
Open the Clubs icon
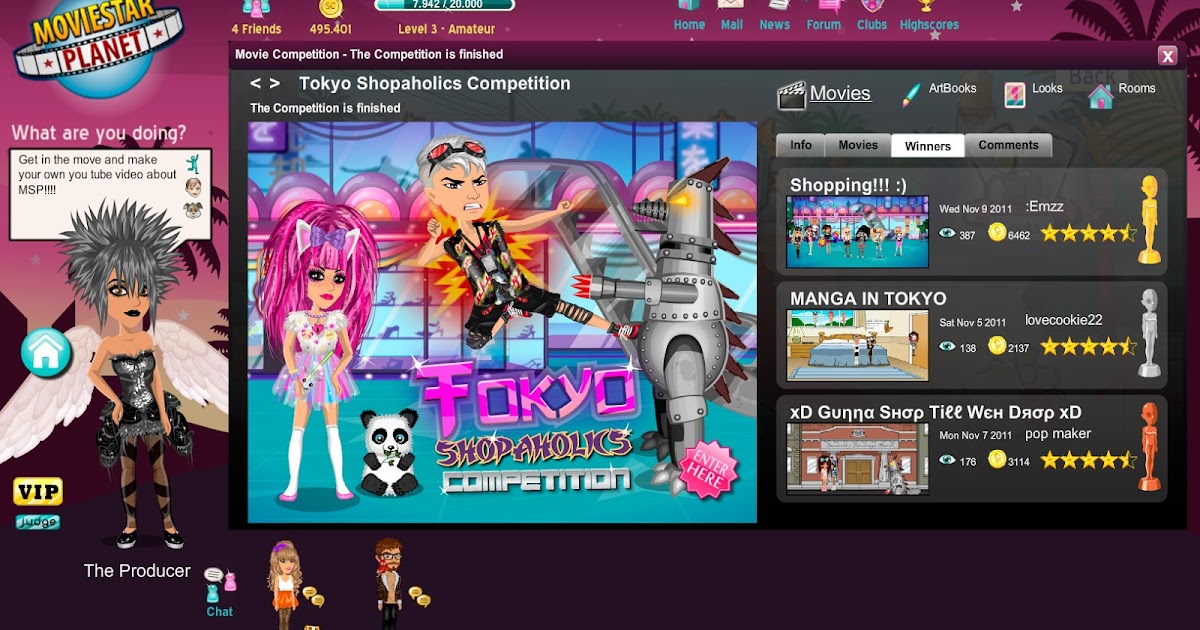coord(871,6)
